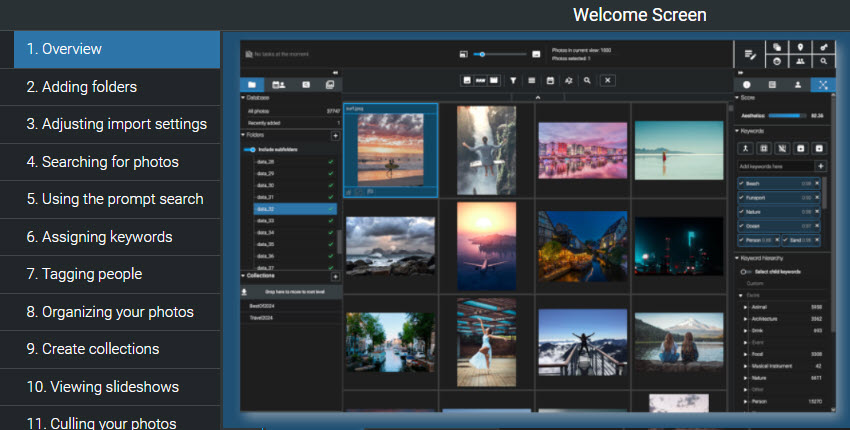Image resolution: width=850 pixels, height=430 pixels.
Task: Expand the Musical Instrument keyword node
Action: click(745, 366)
